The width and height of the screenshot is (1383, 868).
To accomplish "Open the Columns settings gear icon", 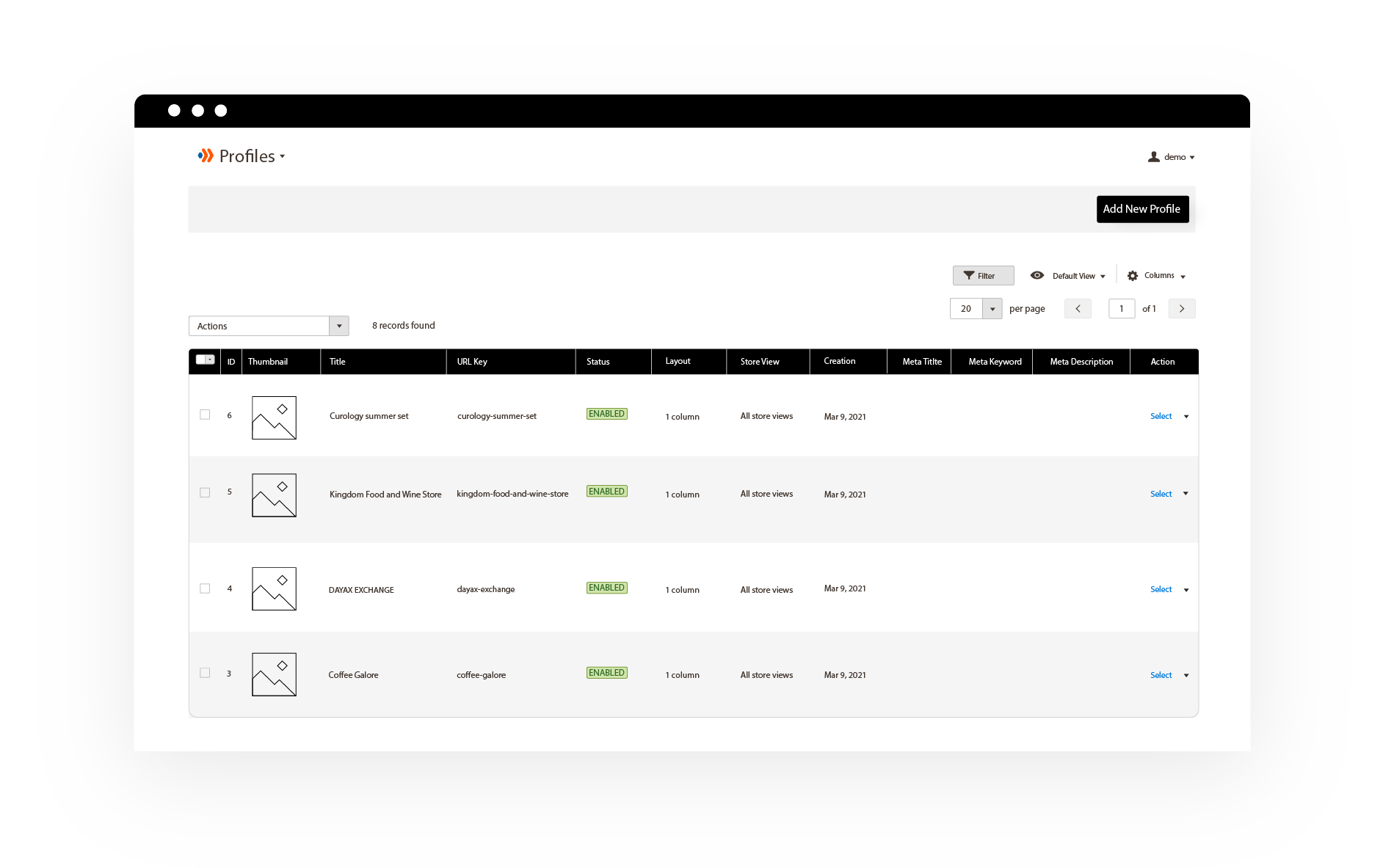I will [x=1133, y=275].
